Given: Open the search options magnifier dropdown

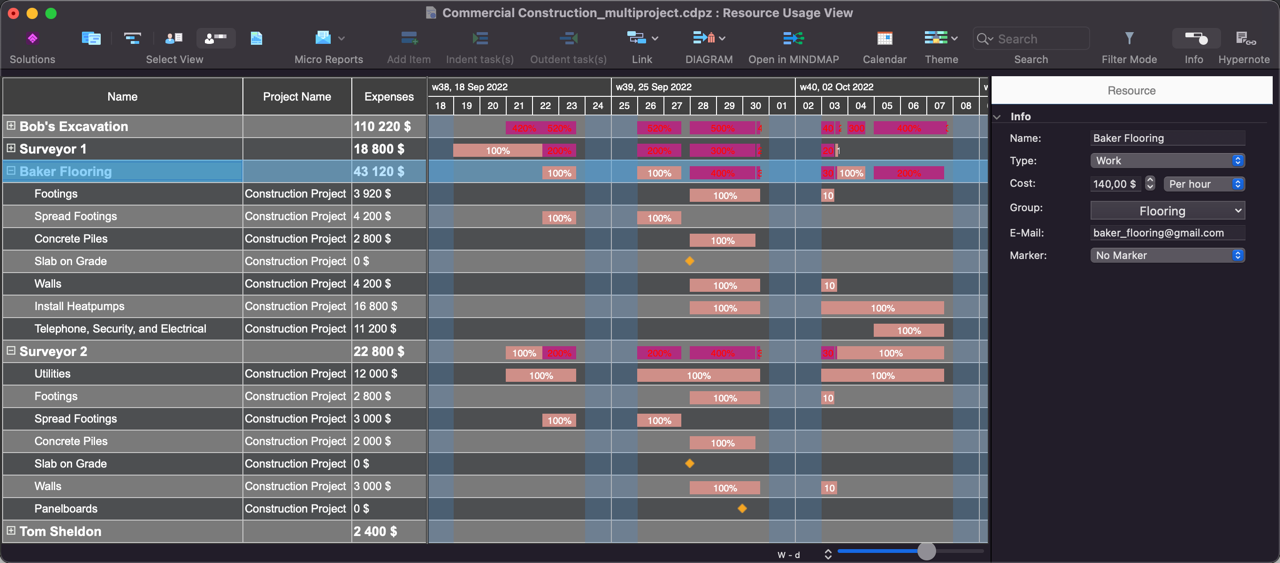Looking at the screenshot, I should coord(985,39).
